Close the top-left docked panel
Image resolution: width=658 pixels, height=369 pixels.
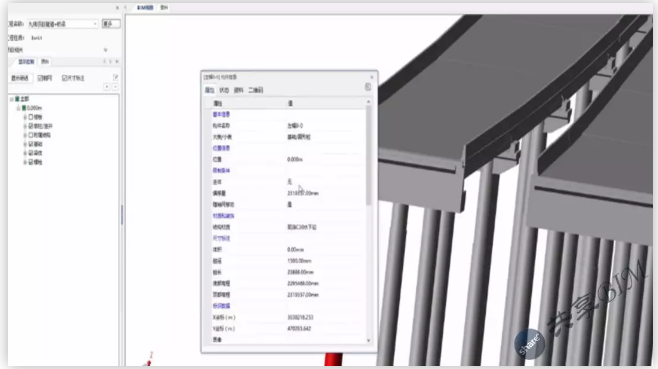pos(117,8)
